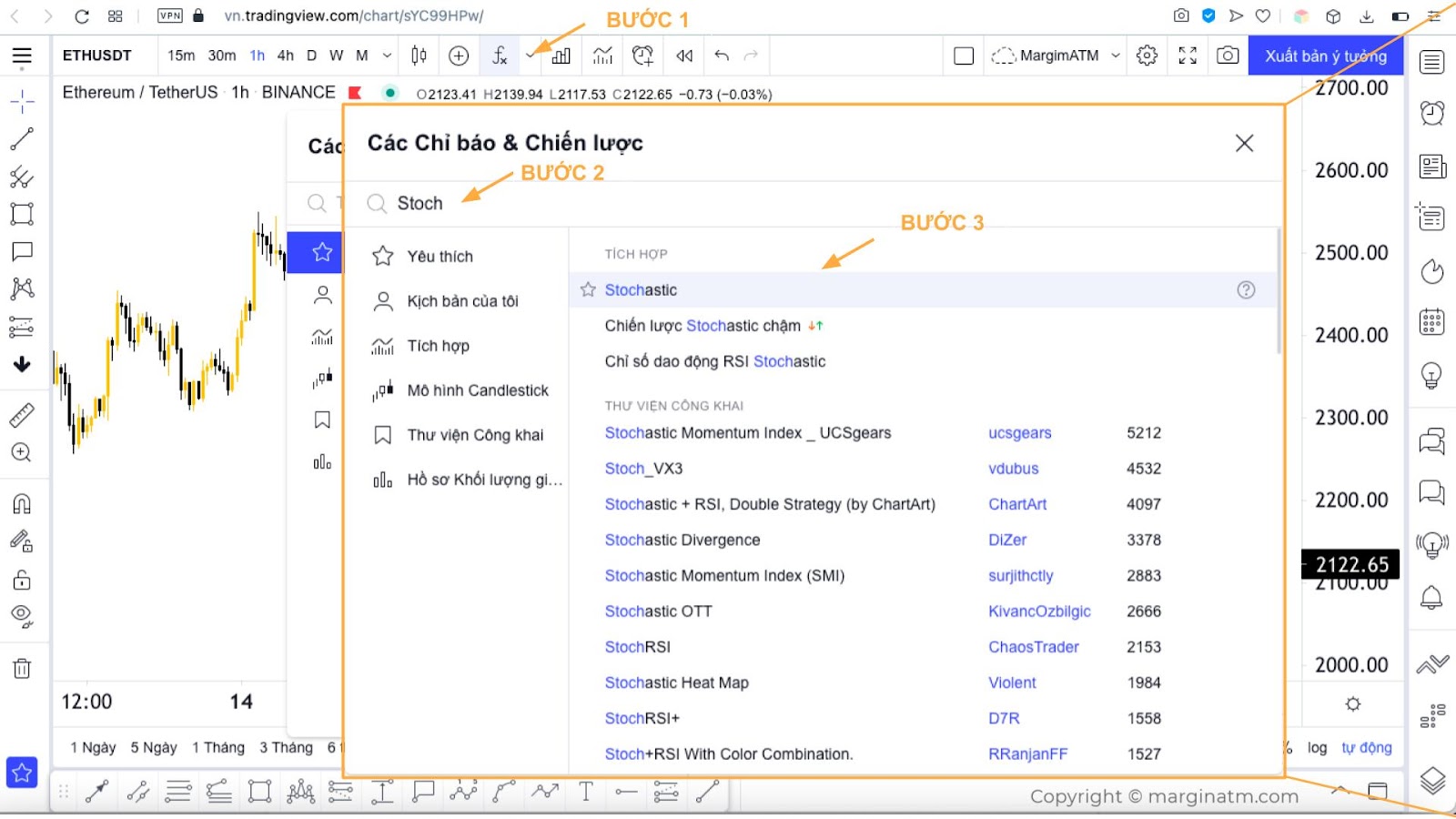Open the hamburger main menu
This screenshot has height=819, width=1456.
pyautogui.click(x=22, y=56)
